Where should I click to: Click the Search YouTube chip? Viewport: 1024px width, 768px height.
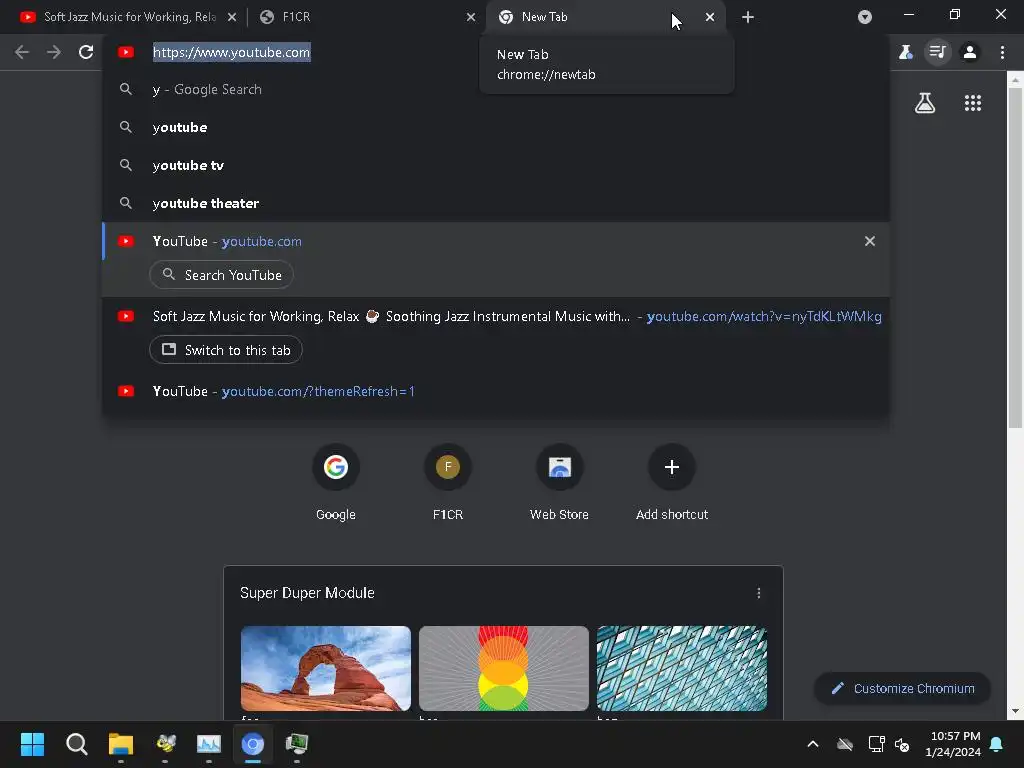[x=221, y=275]
